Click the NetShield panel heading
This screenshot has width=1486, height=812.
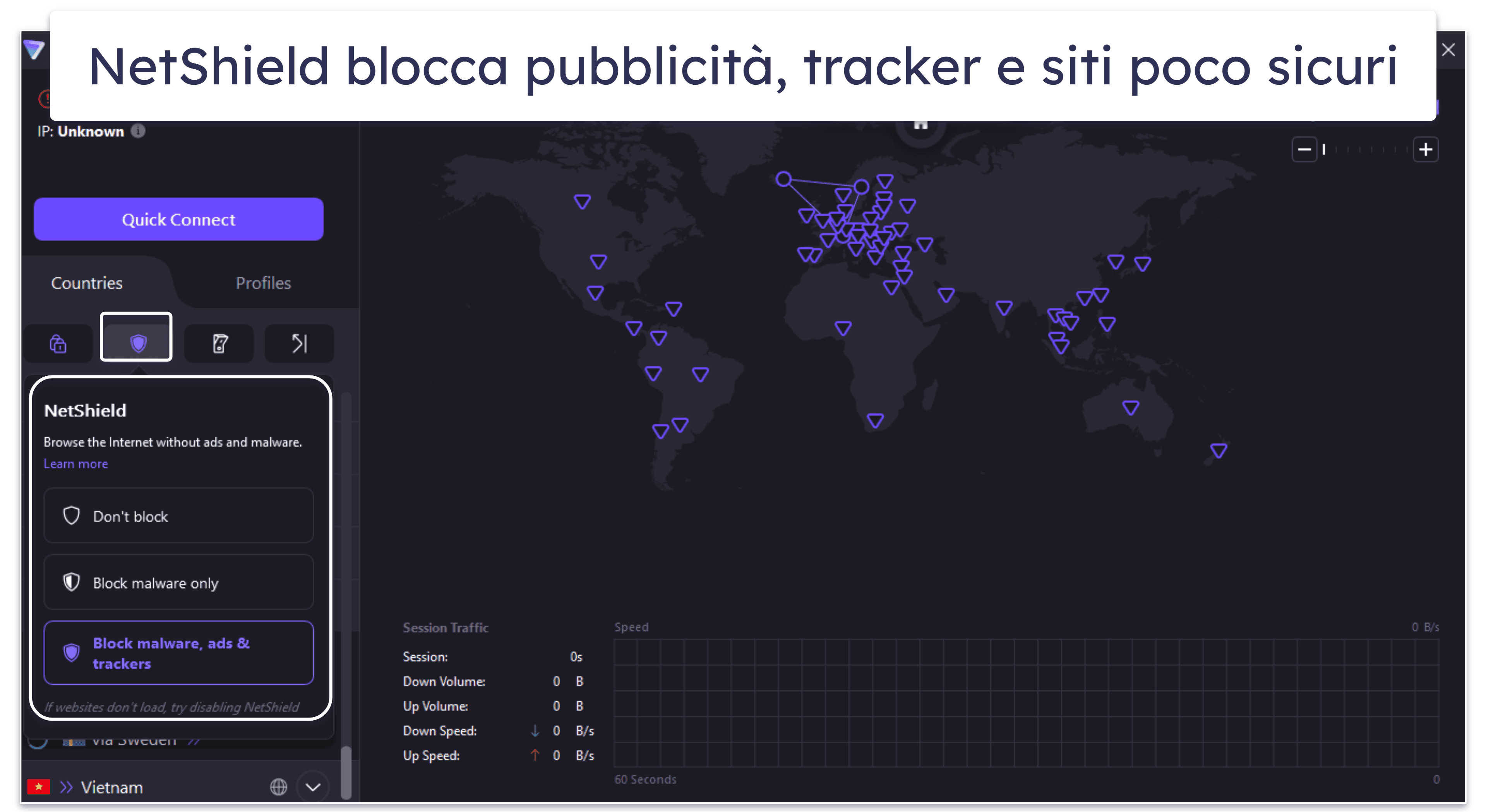point(85,410)
